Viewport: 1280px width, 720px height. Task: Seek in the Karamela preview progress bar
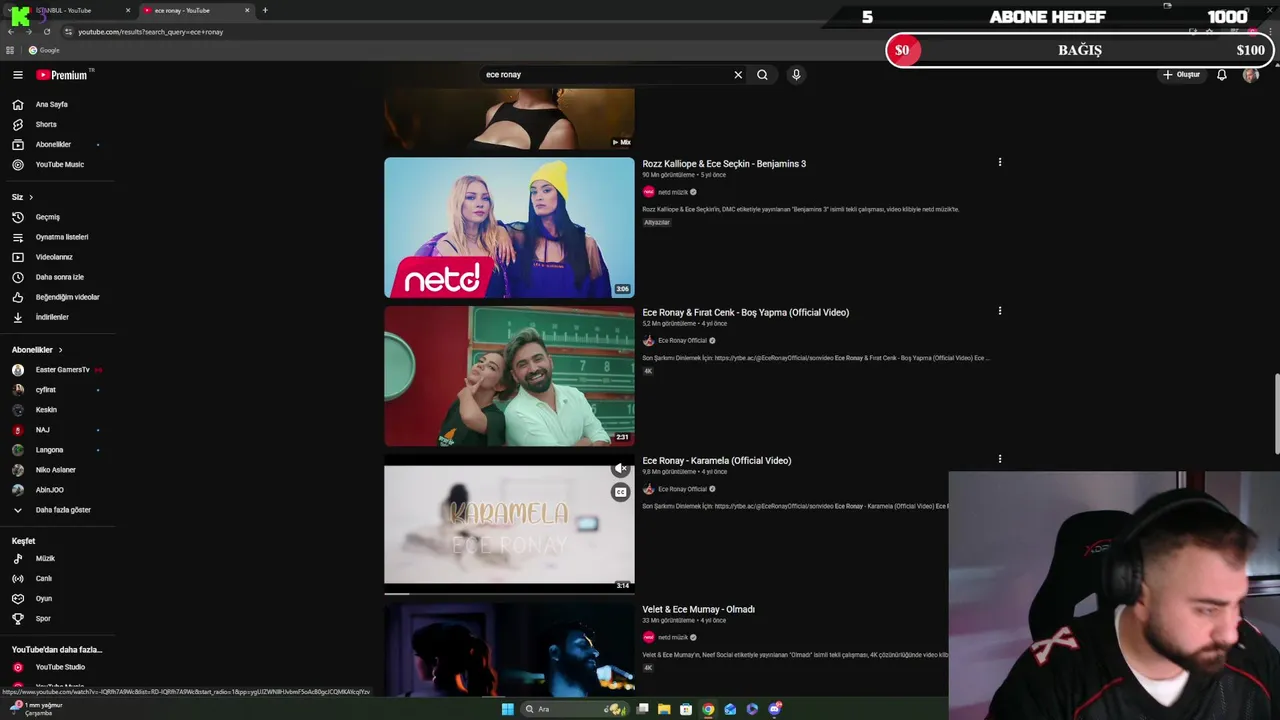click(509, 593)
